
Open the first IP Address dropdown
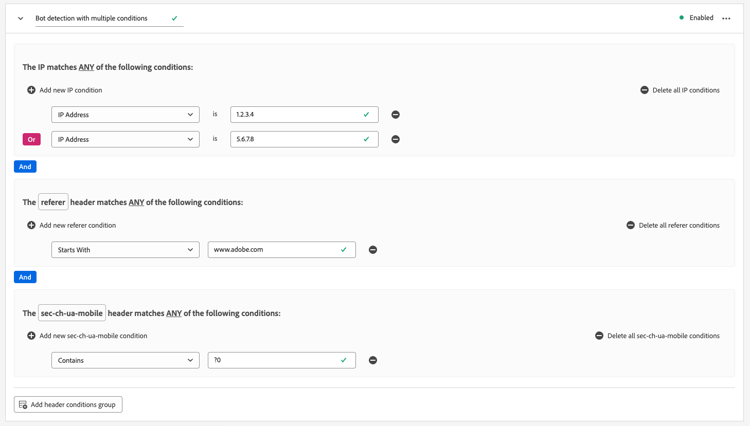(125, 115)
